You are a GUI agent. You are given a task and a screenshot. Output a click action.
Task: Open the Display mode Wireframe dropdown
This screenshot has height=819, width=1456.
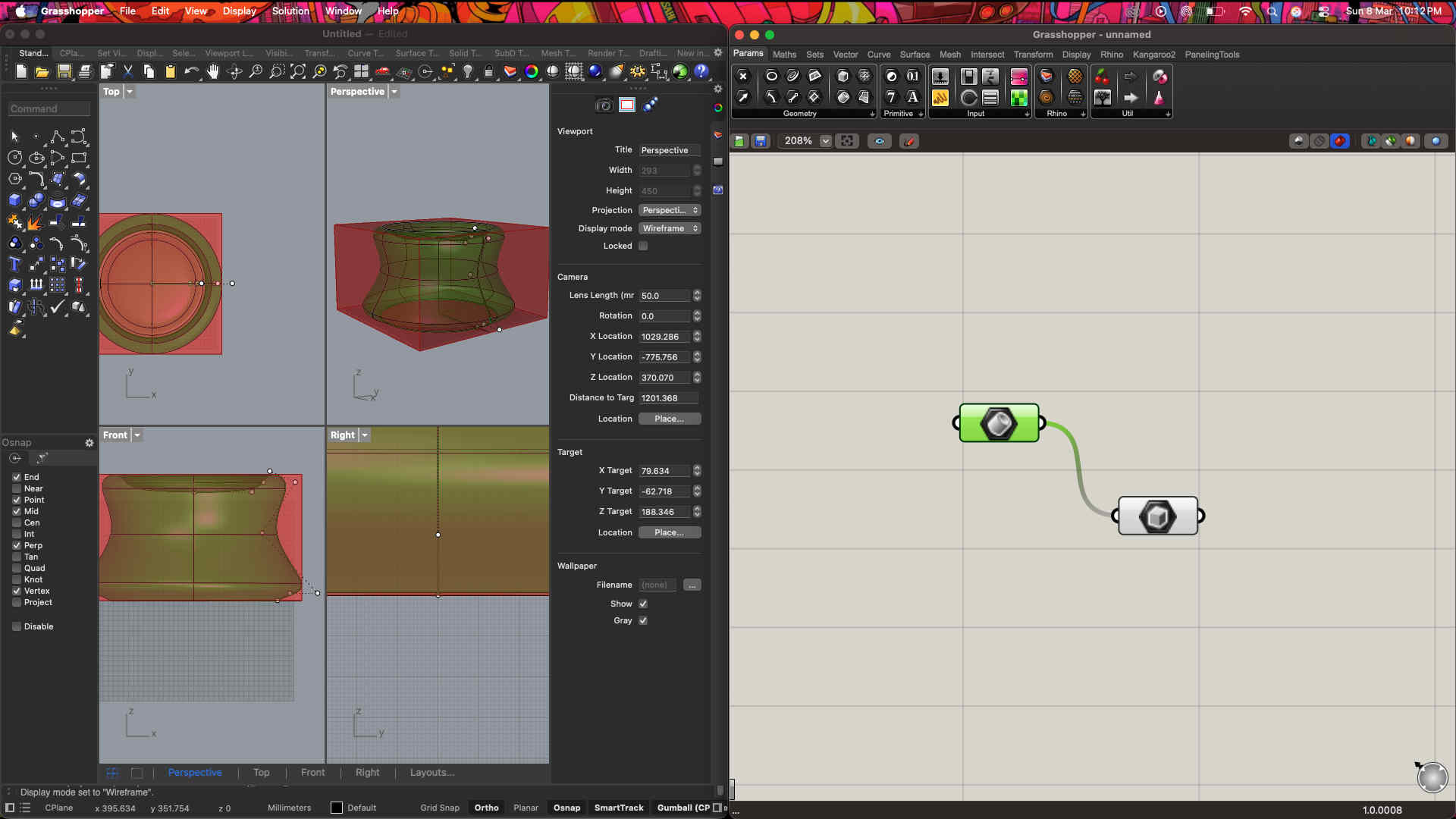[670, 228]
